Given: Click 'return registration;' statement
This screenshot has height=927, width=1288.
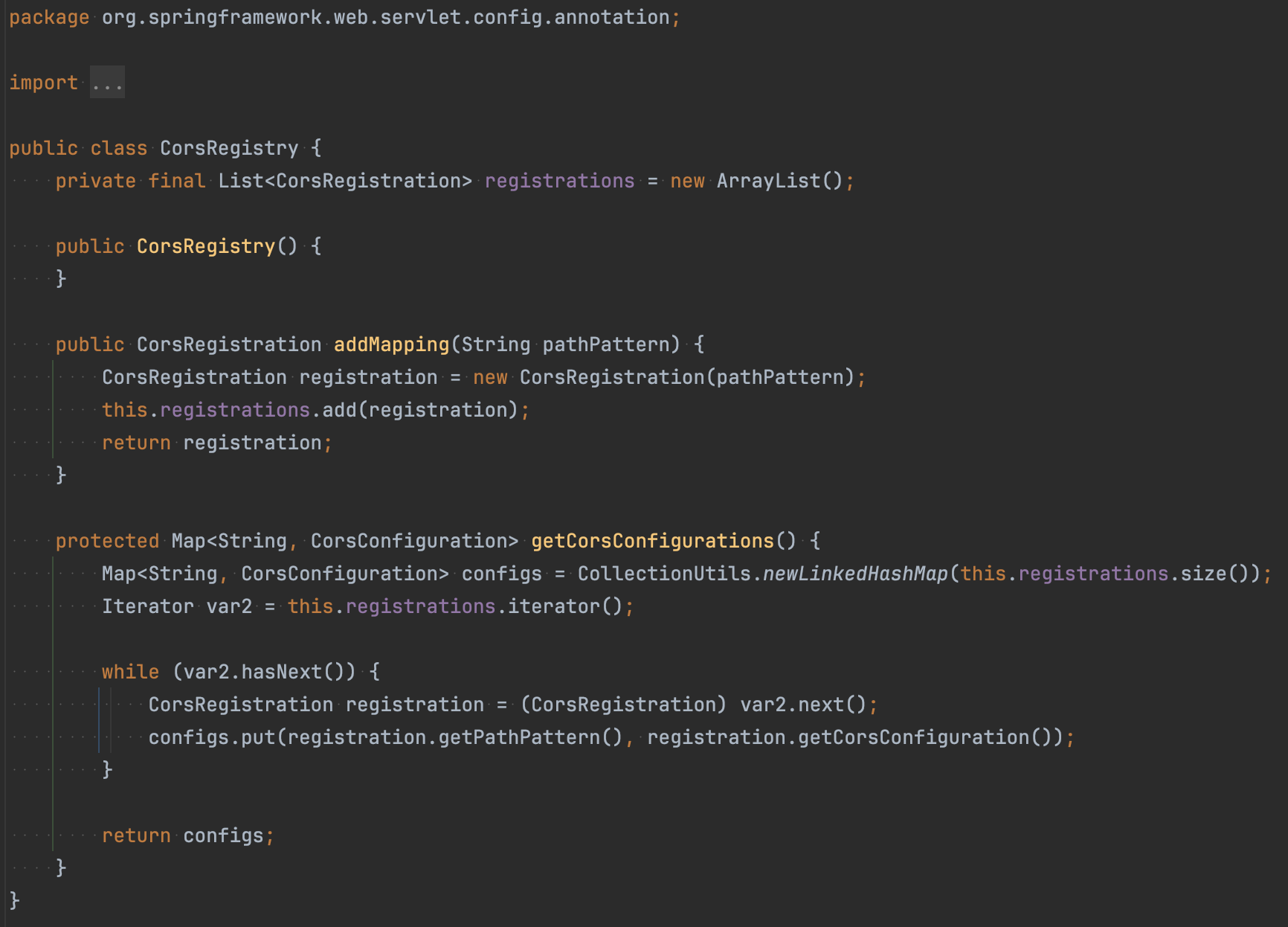Looking at the screenshot, I should 217,443.
